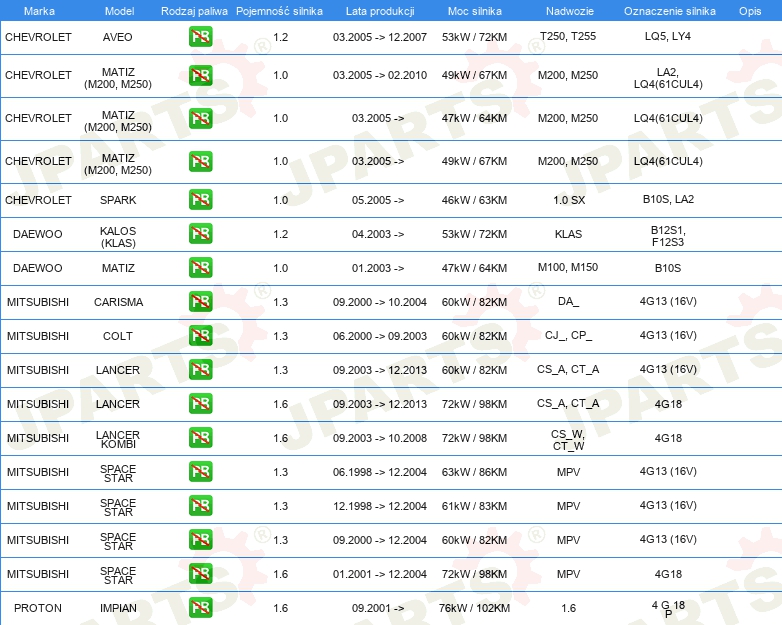
Task: Click the body code CJ_, CP_
Action: [569, 335]
